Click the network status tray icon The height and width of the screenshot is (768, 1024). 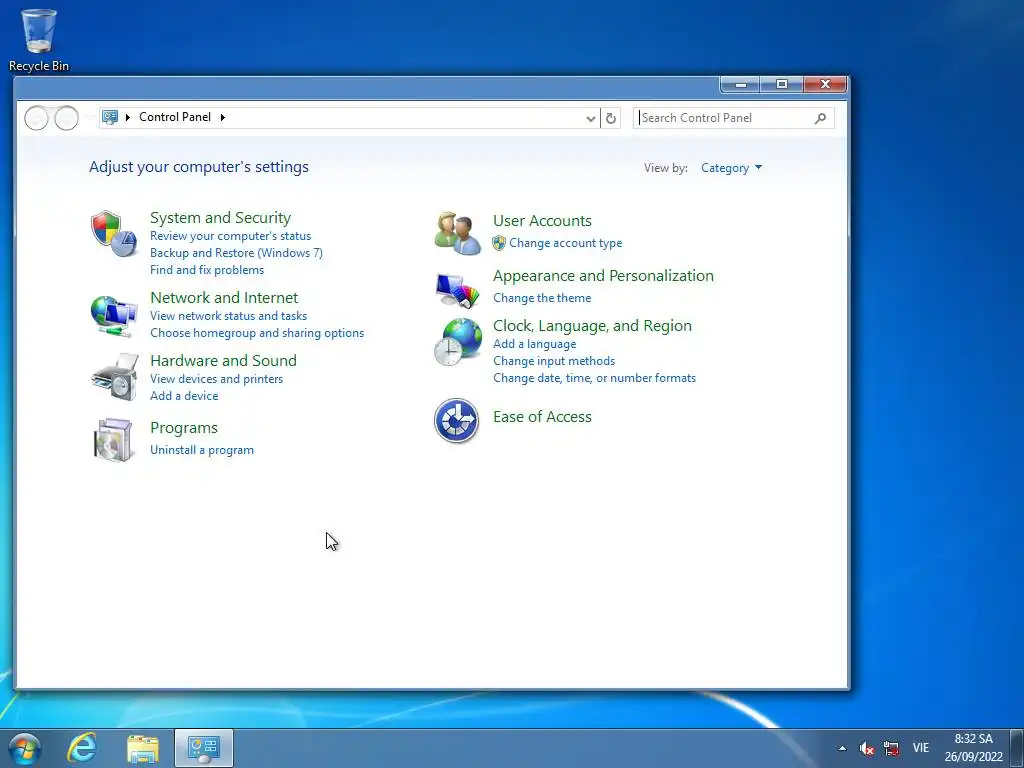pos(891,748)
